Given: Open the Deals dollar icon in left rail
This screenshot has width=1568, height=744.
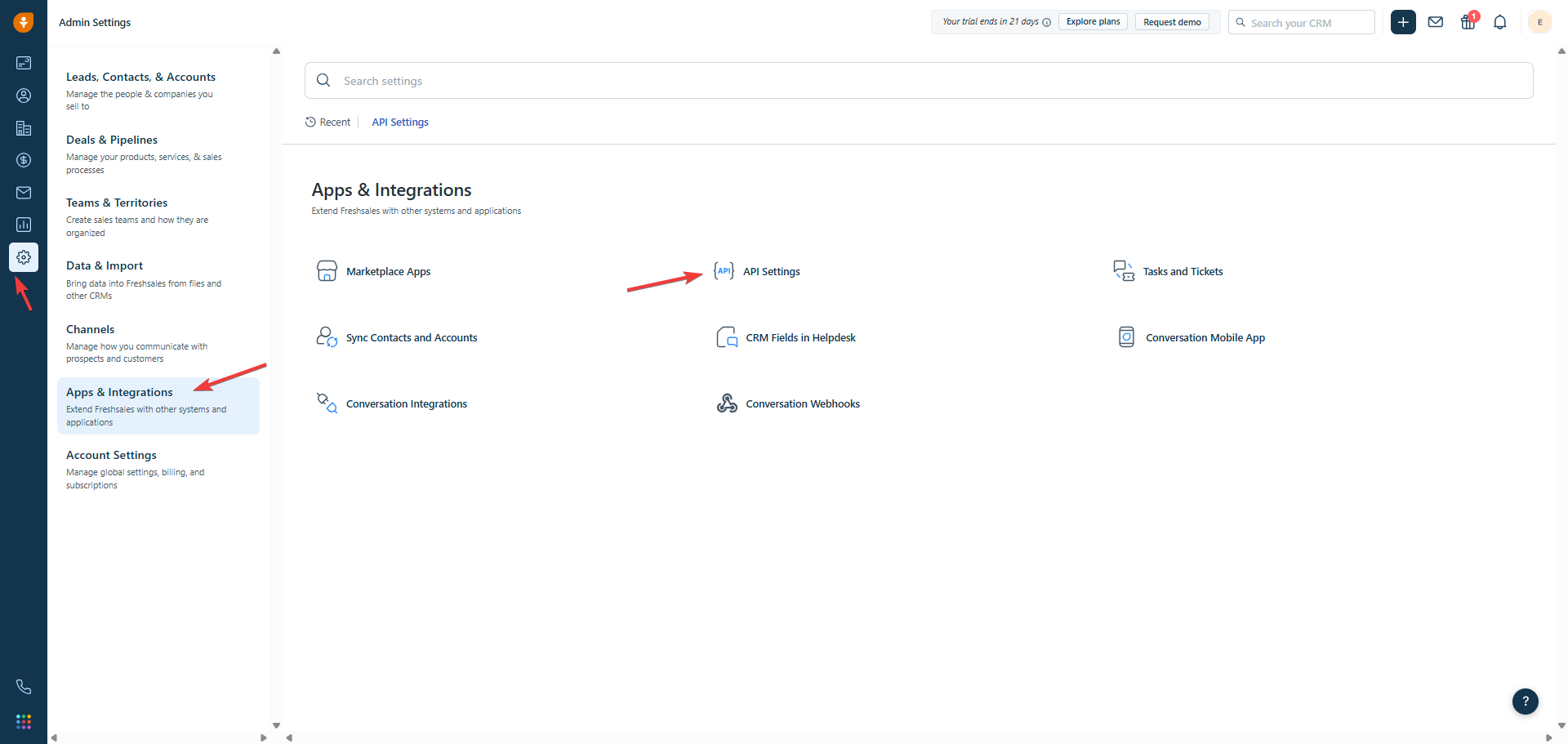Looking at the screenshot, I should (x=24, y=160).
